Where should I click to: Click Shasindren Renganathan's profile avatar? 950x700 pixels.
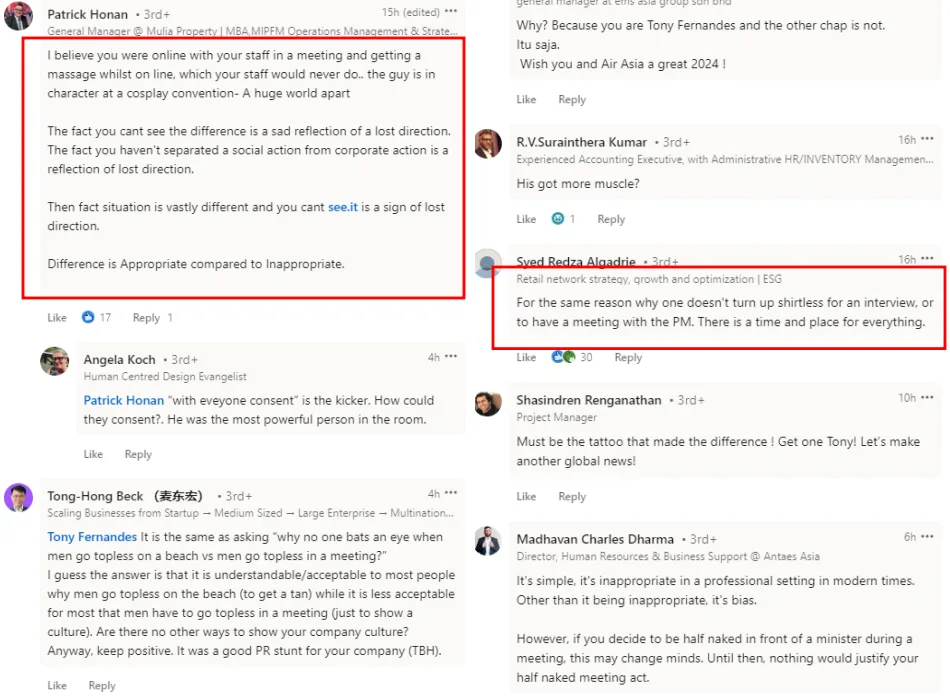(x=488, y=402)
